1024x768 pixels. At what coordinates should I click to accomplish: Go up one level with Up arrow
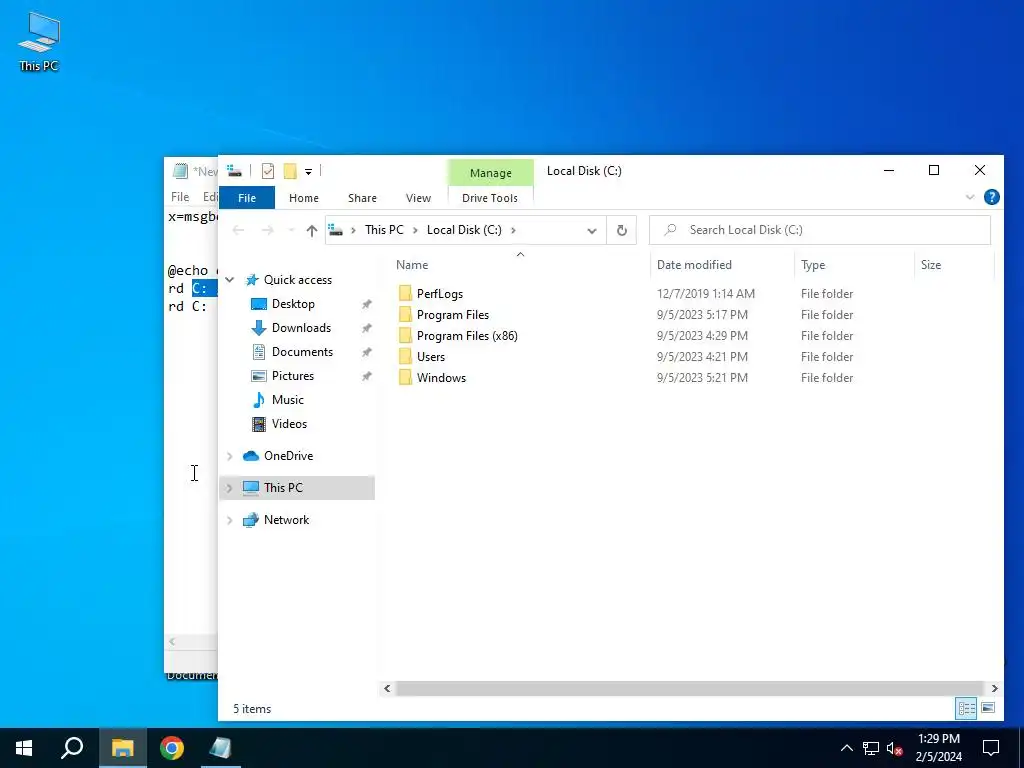312,230
